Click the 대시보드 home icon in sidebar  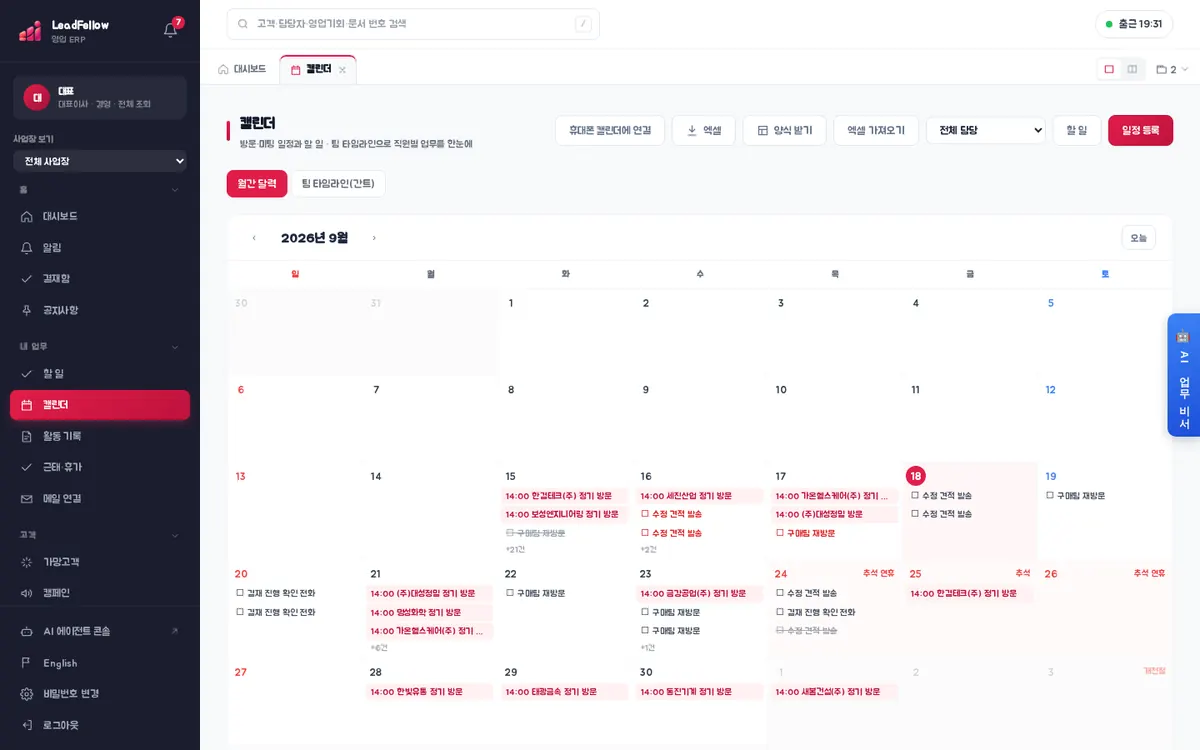coord(27,216)
